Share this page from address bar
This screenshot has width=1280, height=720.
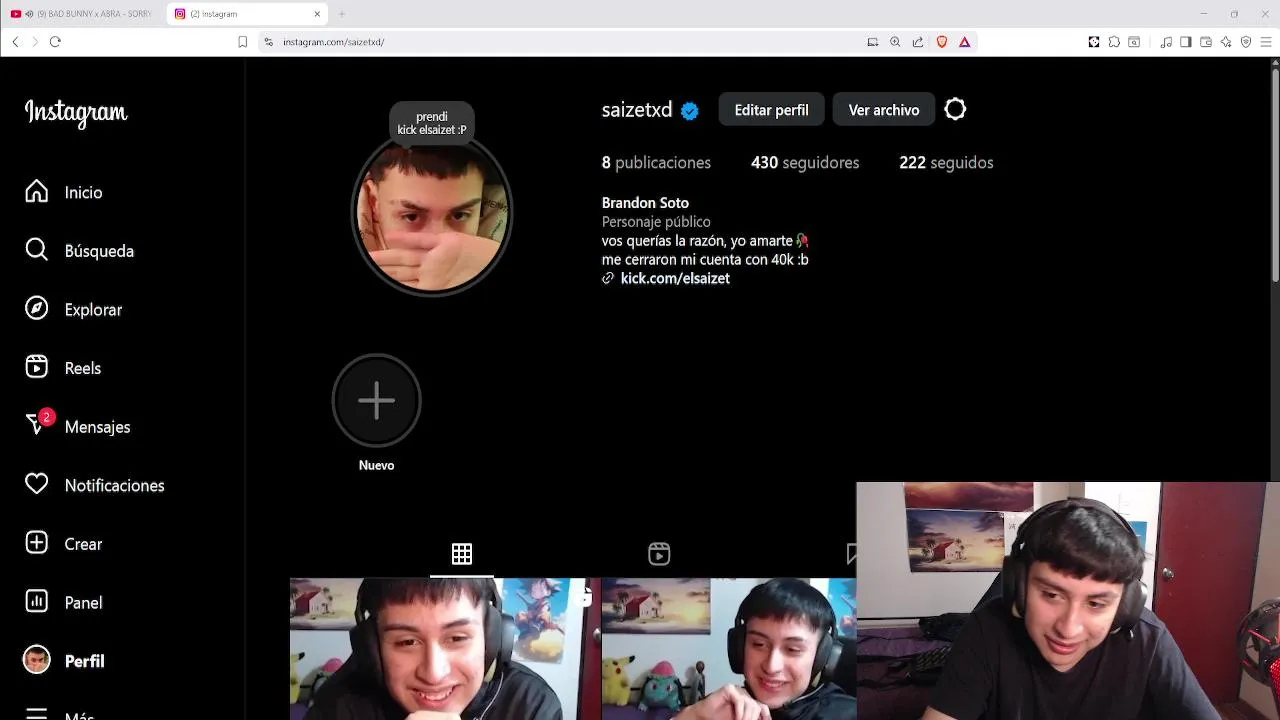coord(918,42)
